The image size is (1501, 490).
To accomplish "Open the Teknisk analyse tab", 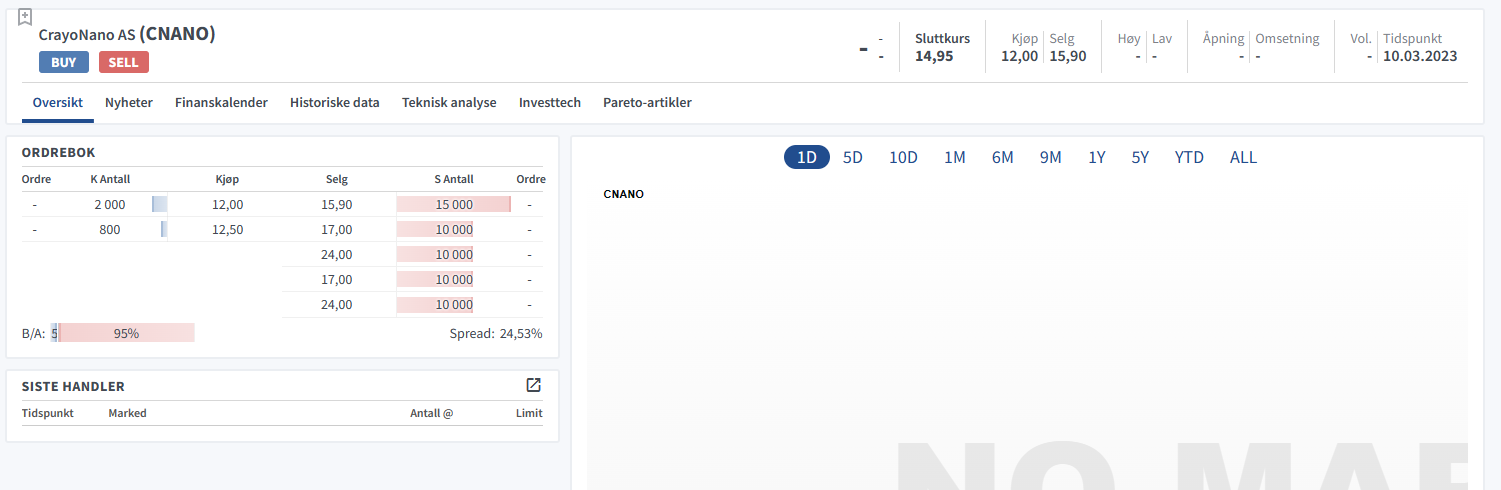I will [x=449, y=102].
